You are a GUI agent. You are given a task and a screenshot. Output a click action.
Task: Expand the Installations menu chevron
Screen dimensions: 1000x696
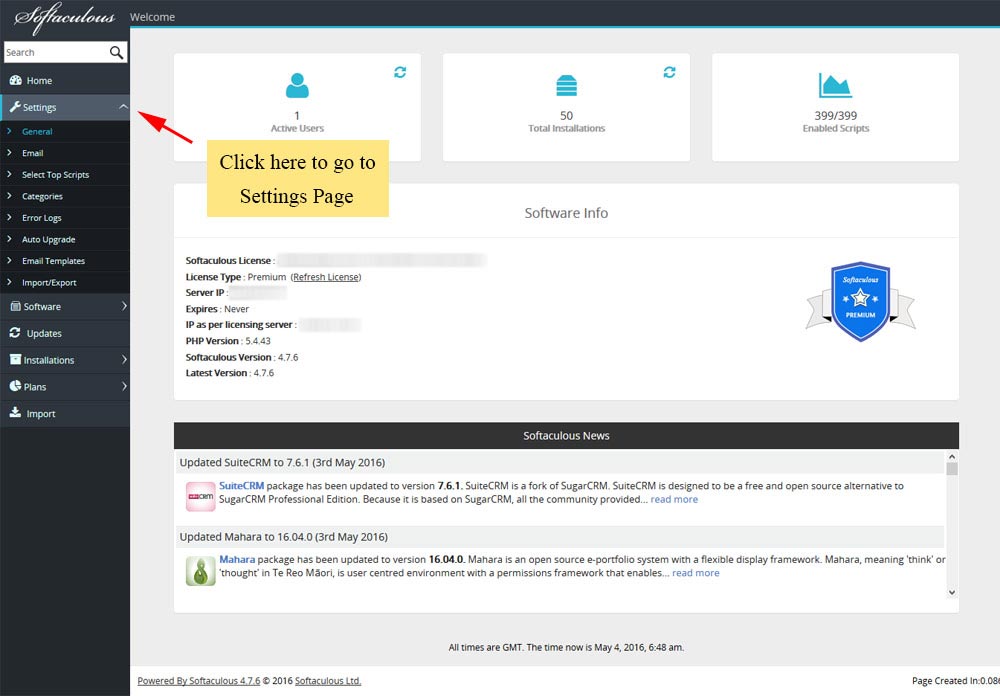click(x=124, y=360)
